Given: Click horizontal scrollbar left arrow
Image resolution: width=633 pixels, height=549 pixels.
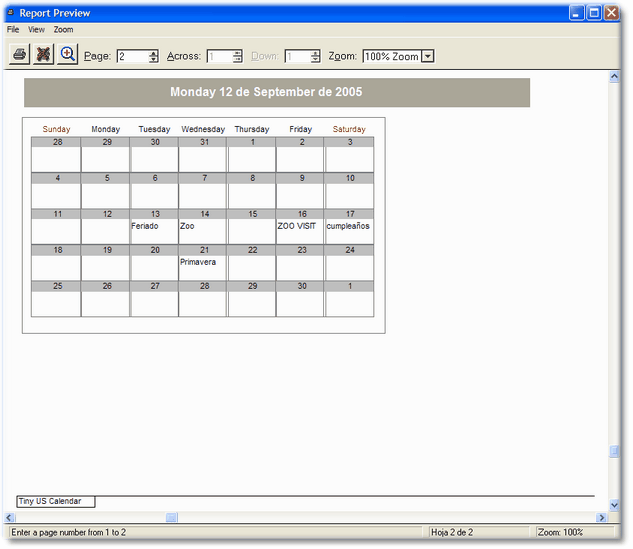Looking at the screenshot, I should [10, 518].
